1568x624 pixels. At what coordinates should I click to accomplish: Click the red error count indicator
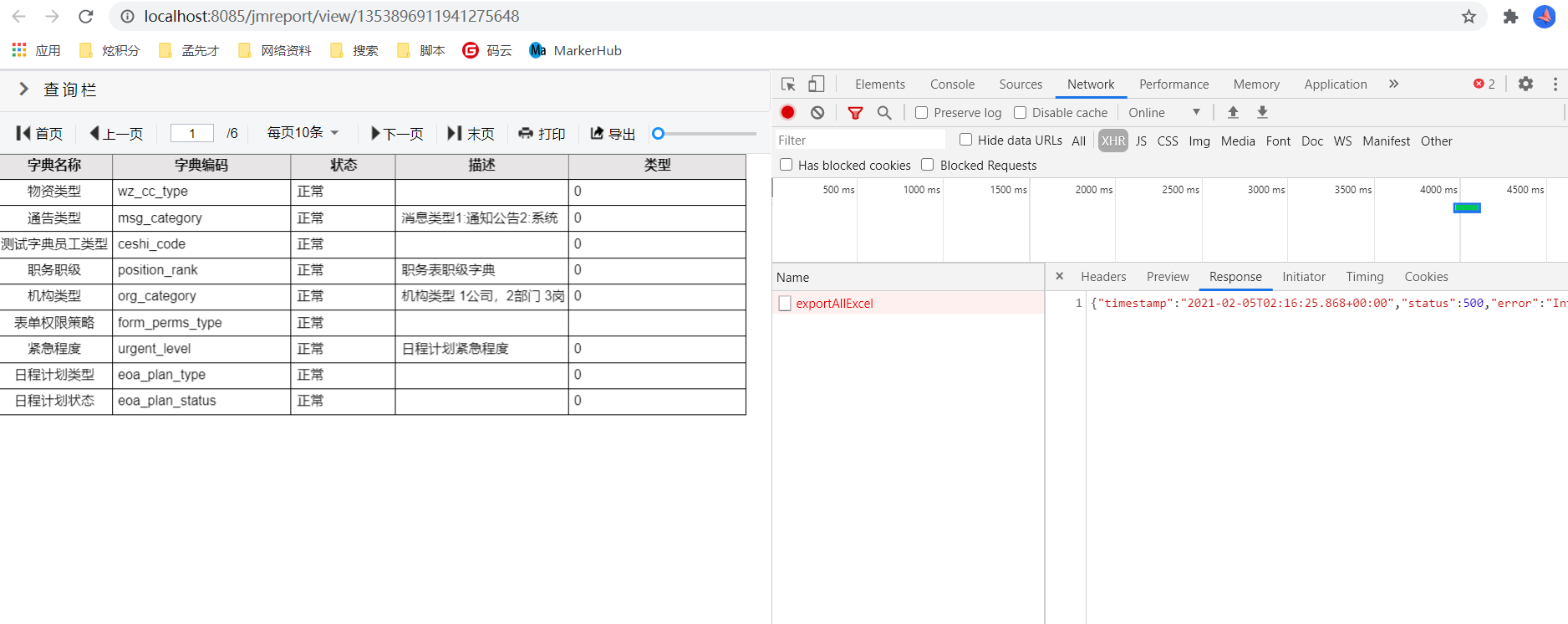1484,84
